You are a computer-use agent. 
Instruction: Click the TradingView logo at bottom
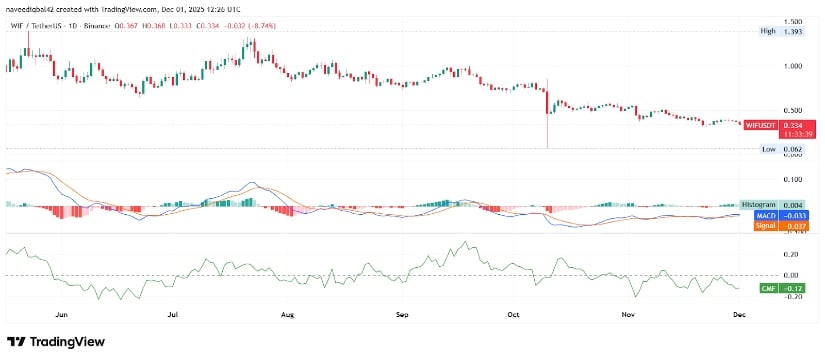[x=56, y=342]
